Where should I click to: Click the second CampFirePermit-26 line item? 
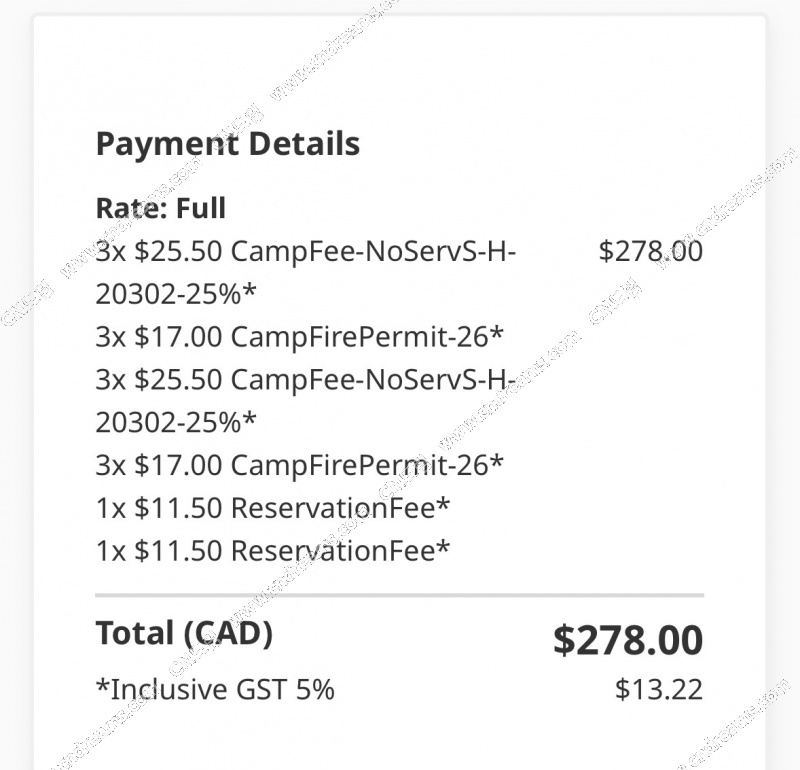(299, 465)
